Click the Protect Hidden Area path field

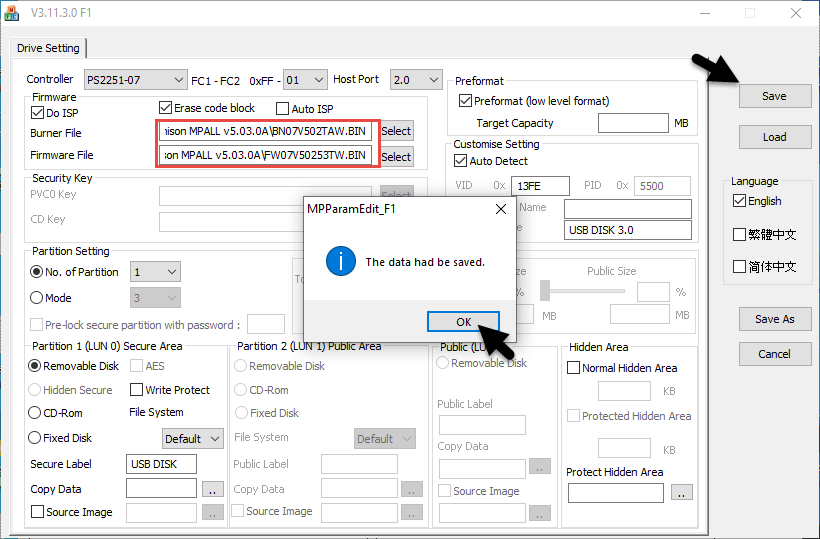pos(616,493)
